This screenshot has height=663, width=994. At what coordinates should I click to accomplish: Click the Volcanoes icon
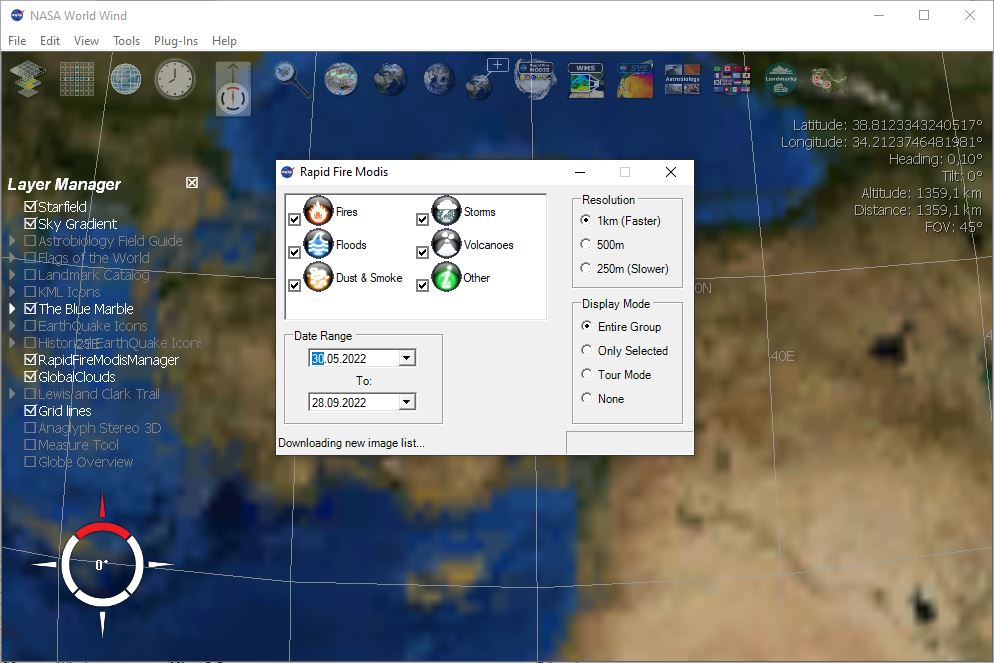click(446, 244)
